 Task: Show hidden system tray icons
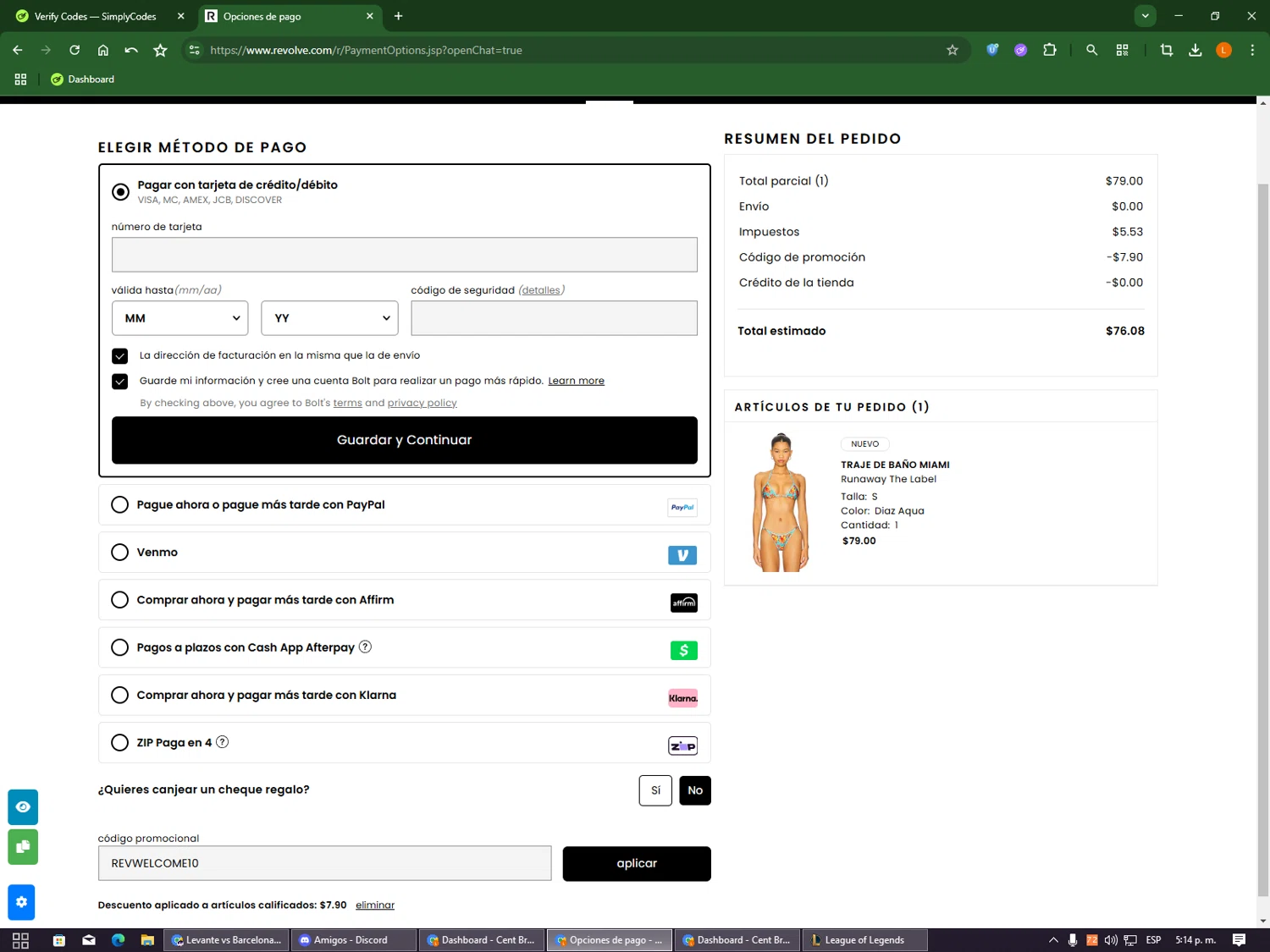[x=1053, y=940]
